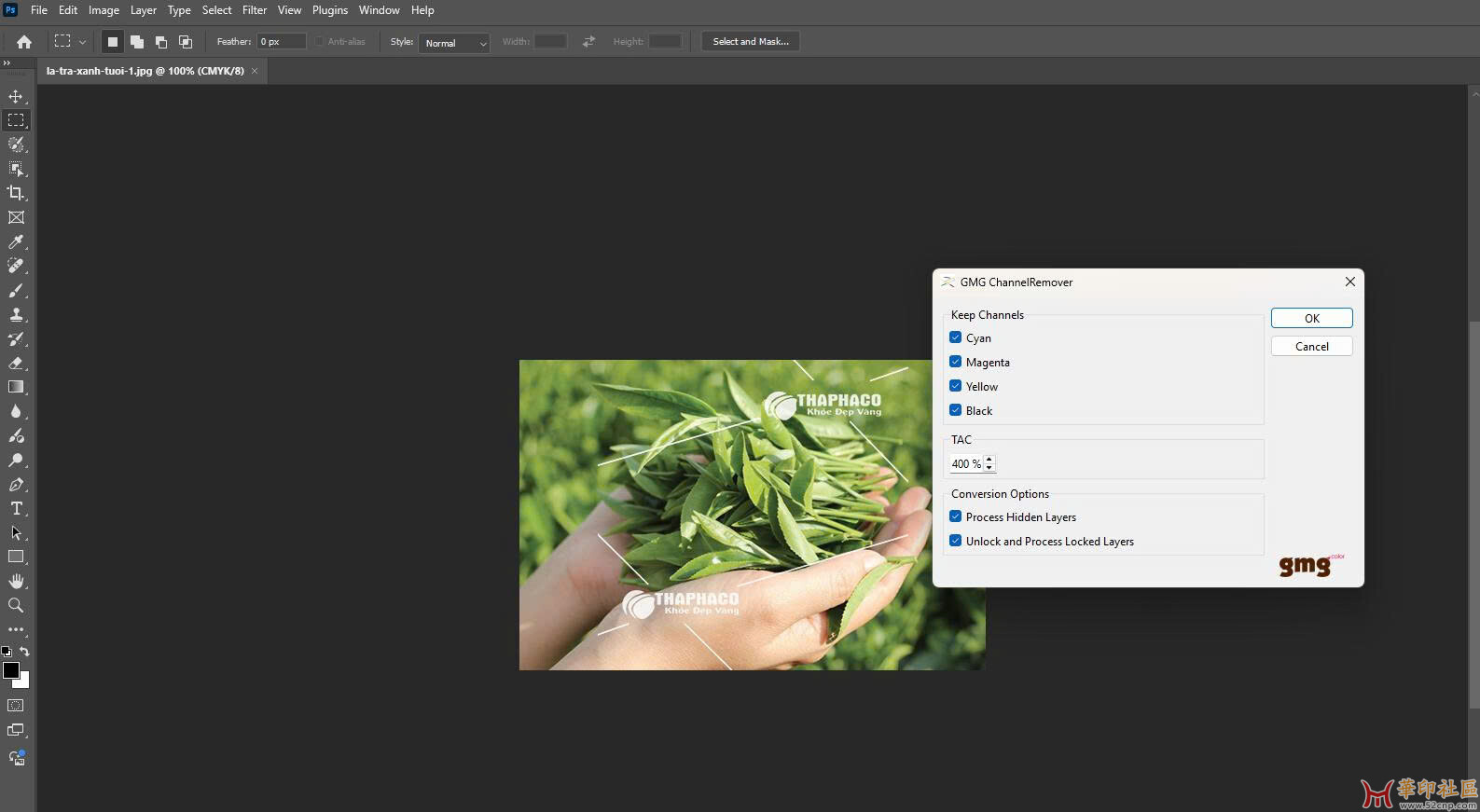
Task: Increase TAC value with up arrow
Action: 989,459
